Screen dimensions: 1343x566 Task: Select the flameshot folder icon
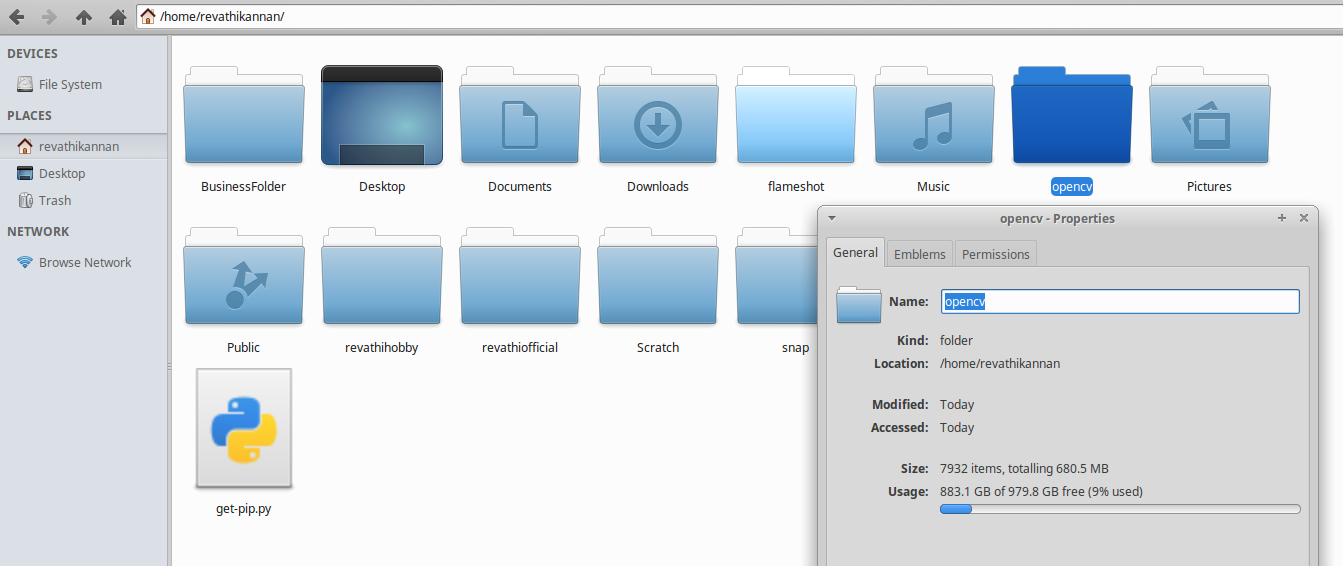(796, 115)
